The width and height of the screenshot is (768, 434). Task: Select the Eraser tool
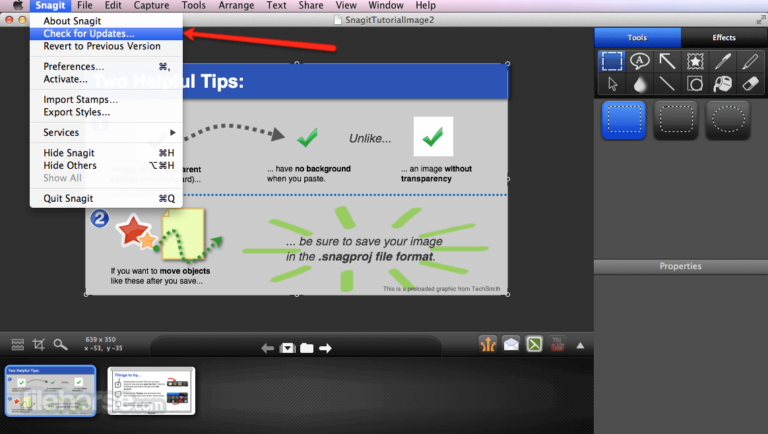coord(750,84)
